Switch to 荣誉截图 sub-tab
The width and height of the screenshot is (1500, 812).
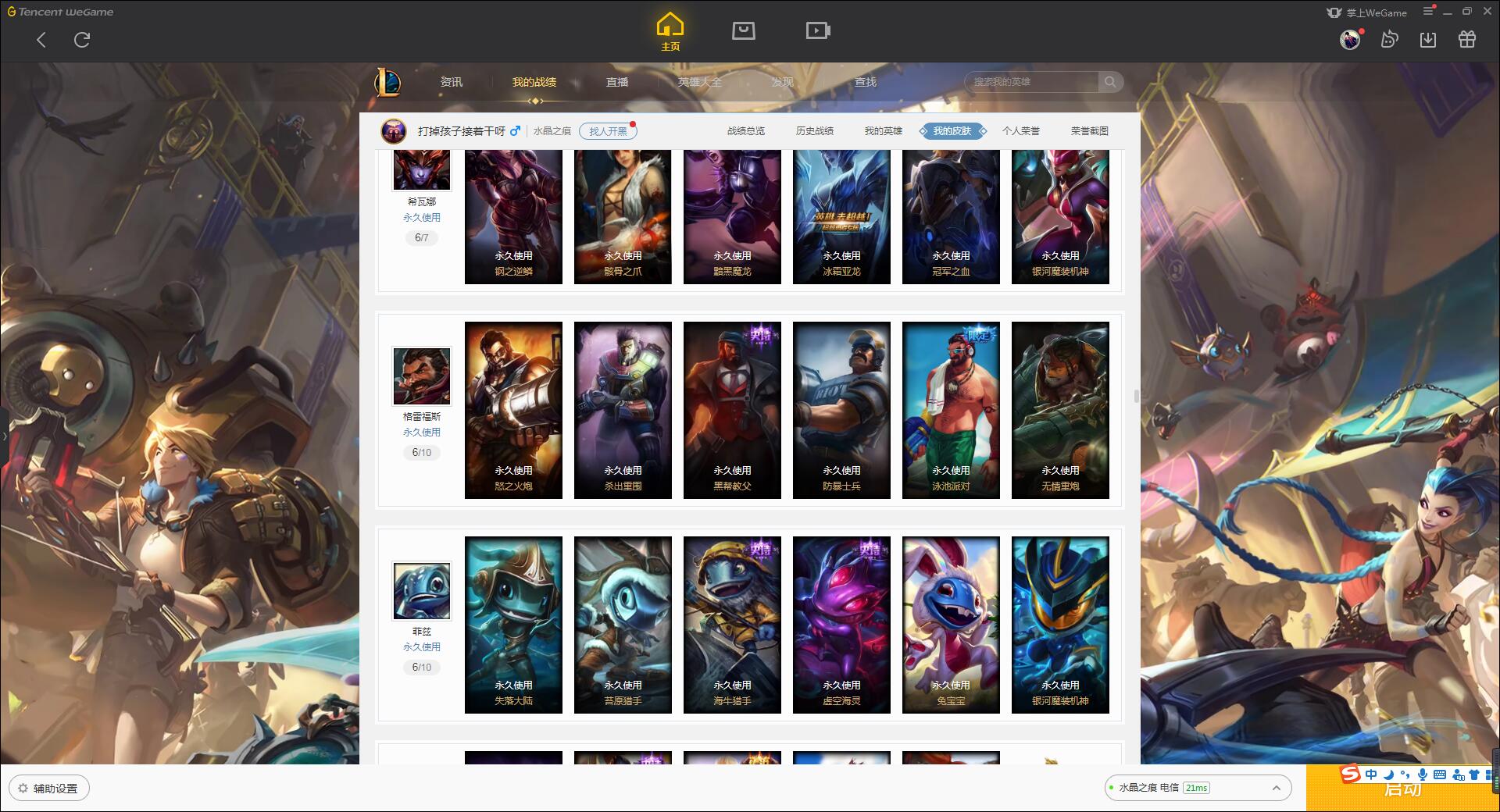point(1090,131)
